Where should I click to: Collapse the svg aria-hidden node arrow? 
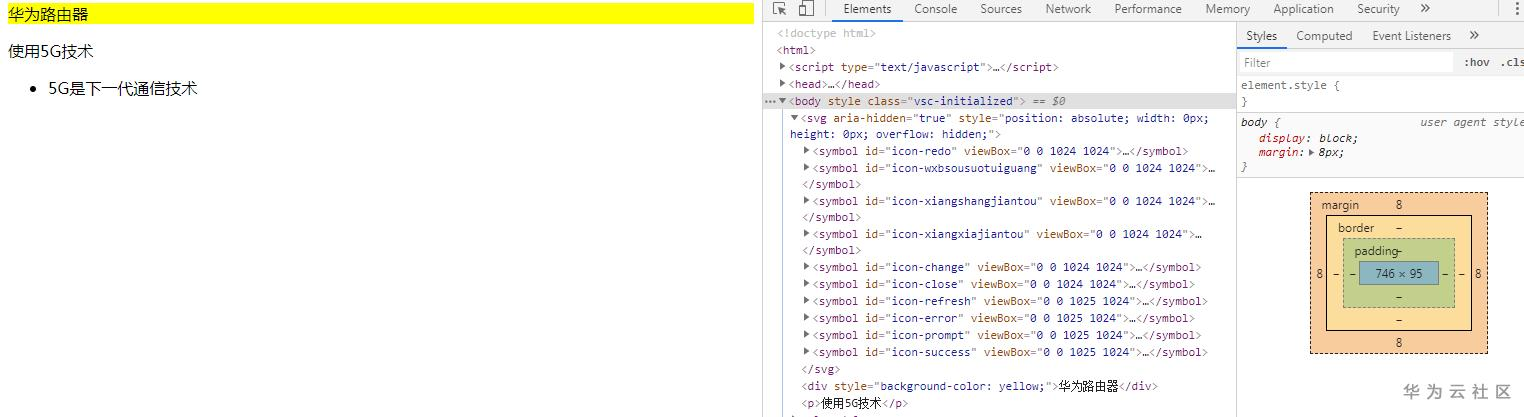click(795, 118)
